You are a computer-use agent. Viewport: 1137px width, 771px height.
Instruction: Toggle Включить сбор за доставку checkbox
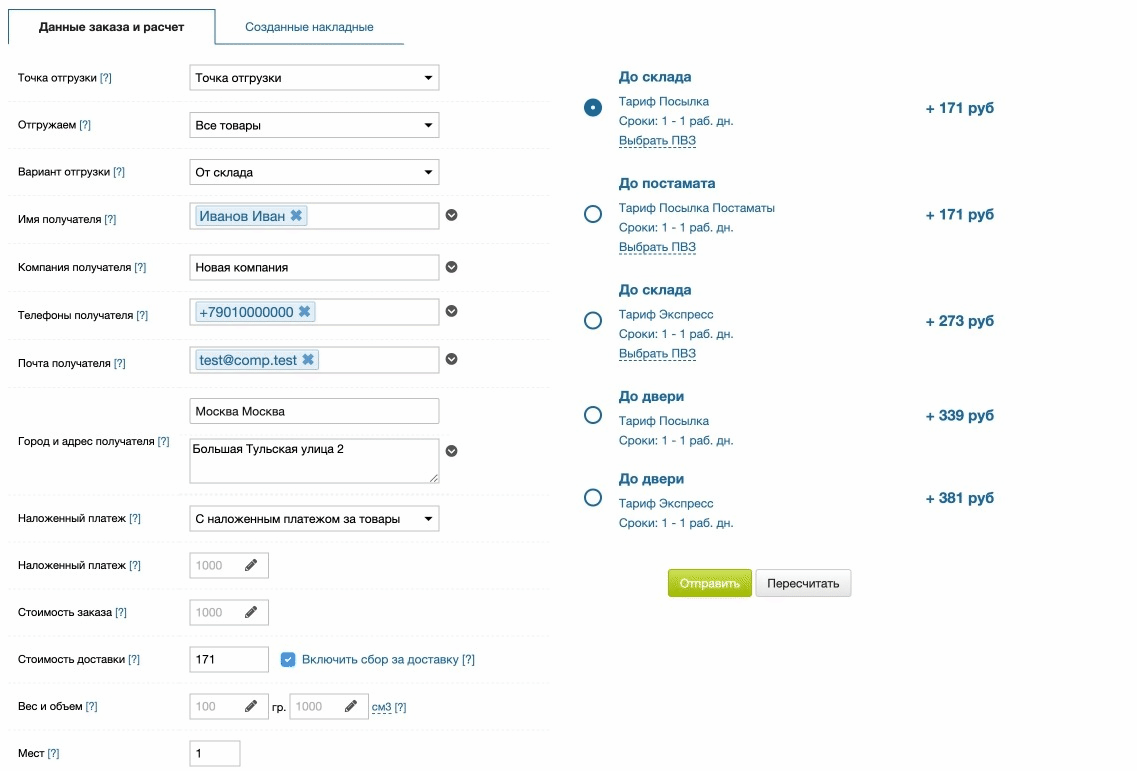click(288, 659)
